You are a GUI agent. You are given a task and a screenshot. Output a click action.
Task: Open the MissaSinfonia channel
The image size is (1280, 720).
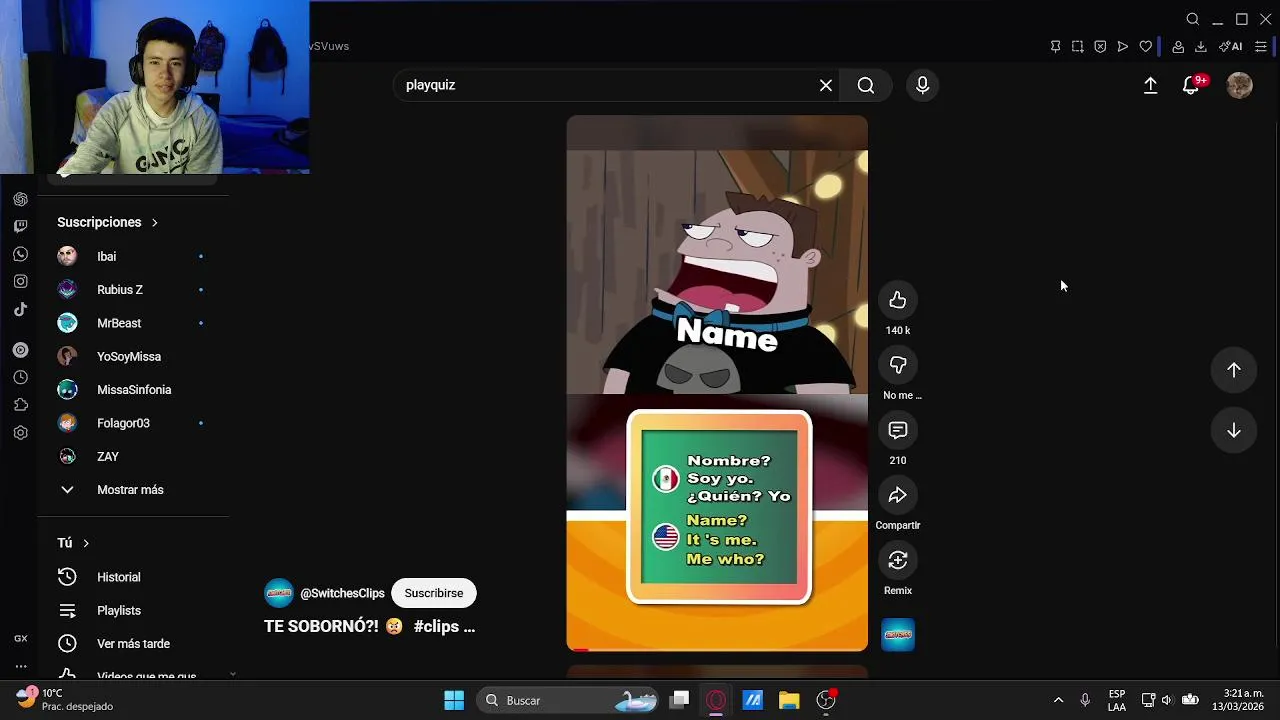pyautogui.click(x=133, y=390)
